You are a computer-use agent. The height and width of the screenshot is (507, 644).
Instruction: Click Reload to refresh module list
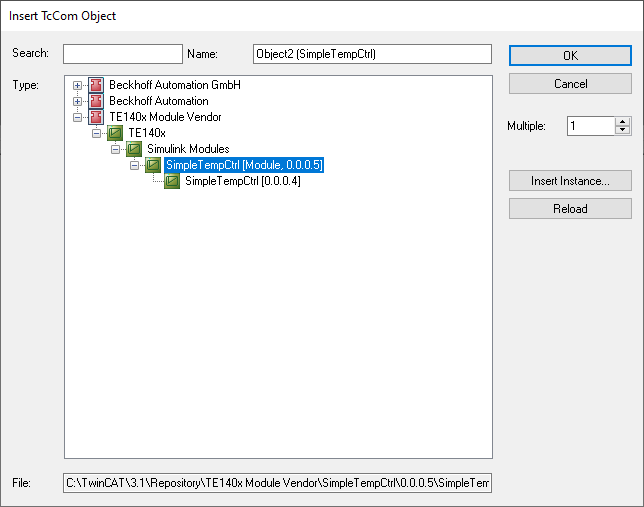[x=570, y=209]
